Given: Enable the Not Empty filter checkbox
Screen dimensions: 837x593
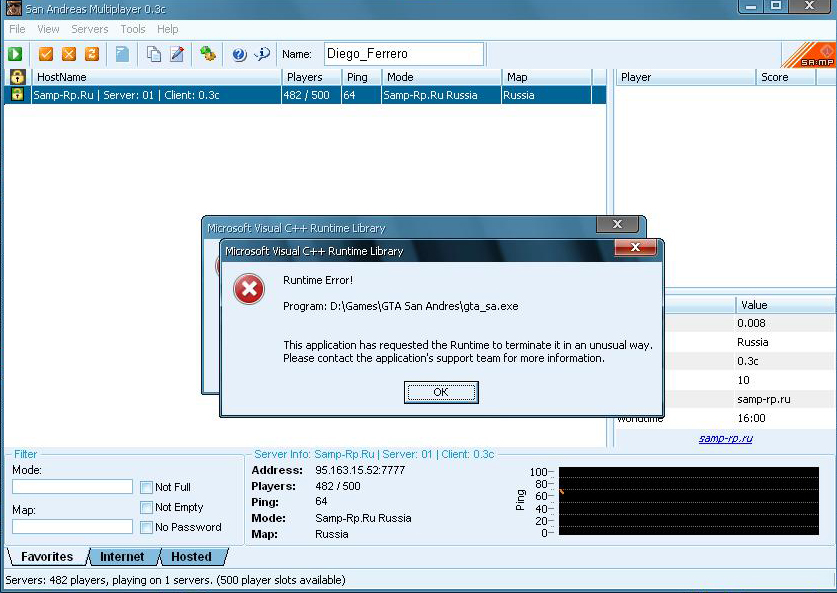Looking at the screenshot, I should 146,507.
